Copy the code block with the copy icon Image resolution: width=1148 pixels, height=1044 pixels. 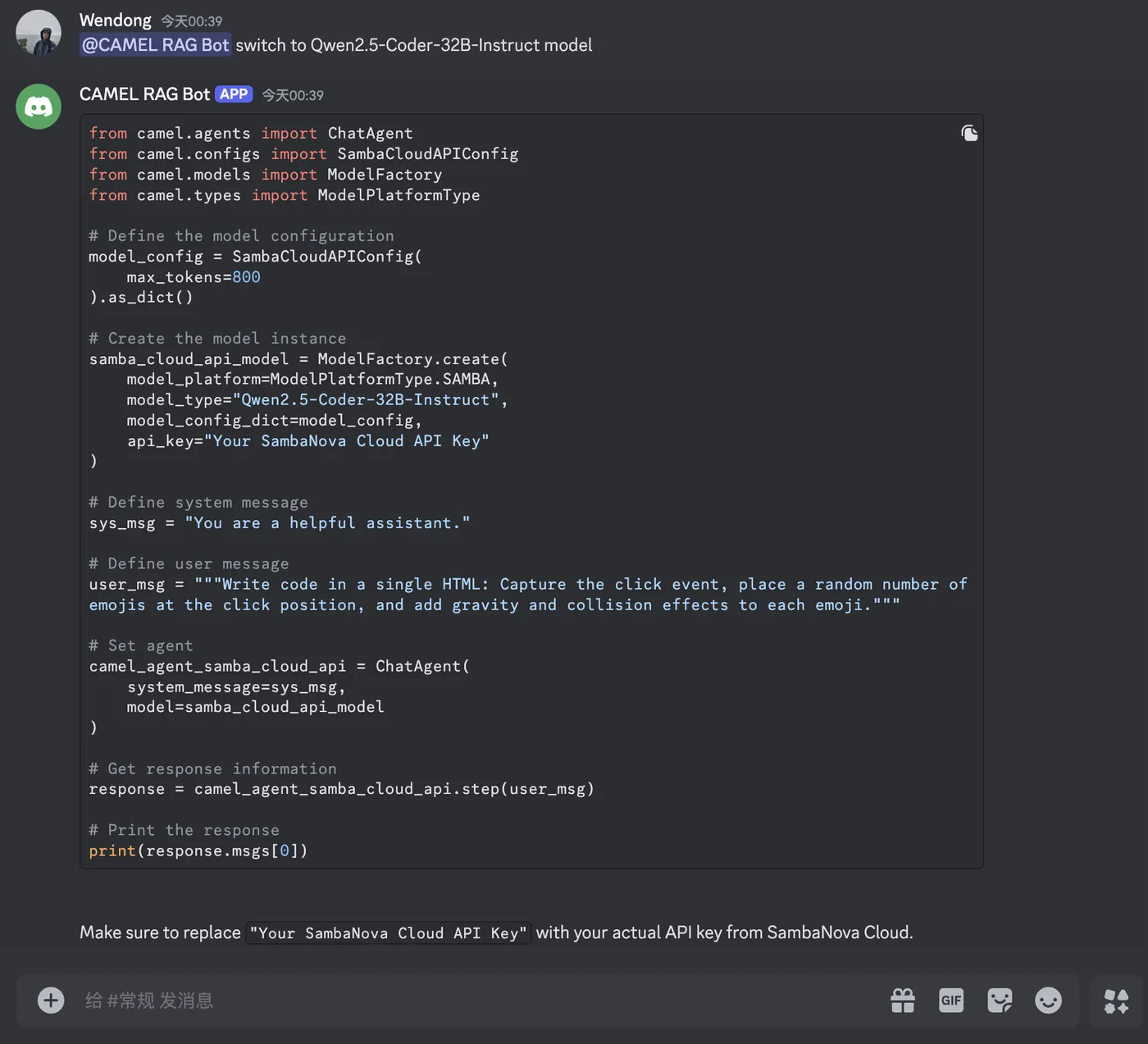tap(969, 133)
